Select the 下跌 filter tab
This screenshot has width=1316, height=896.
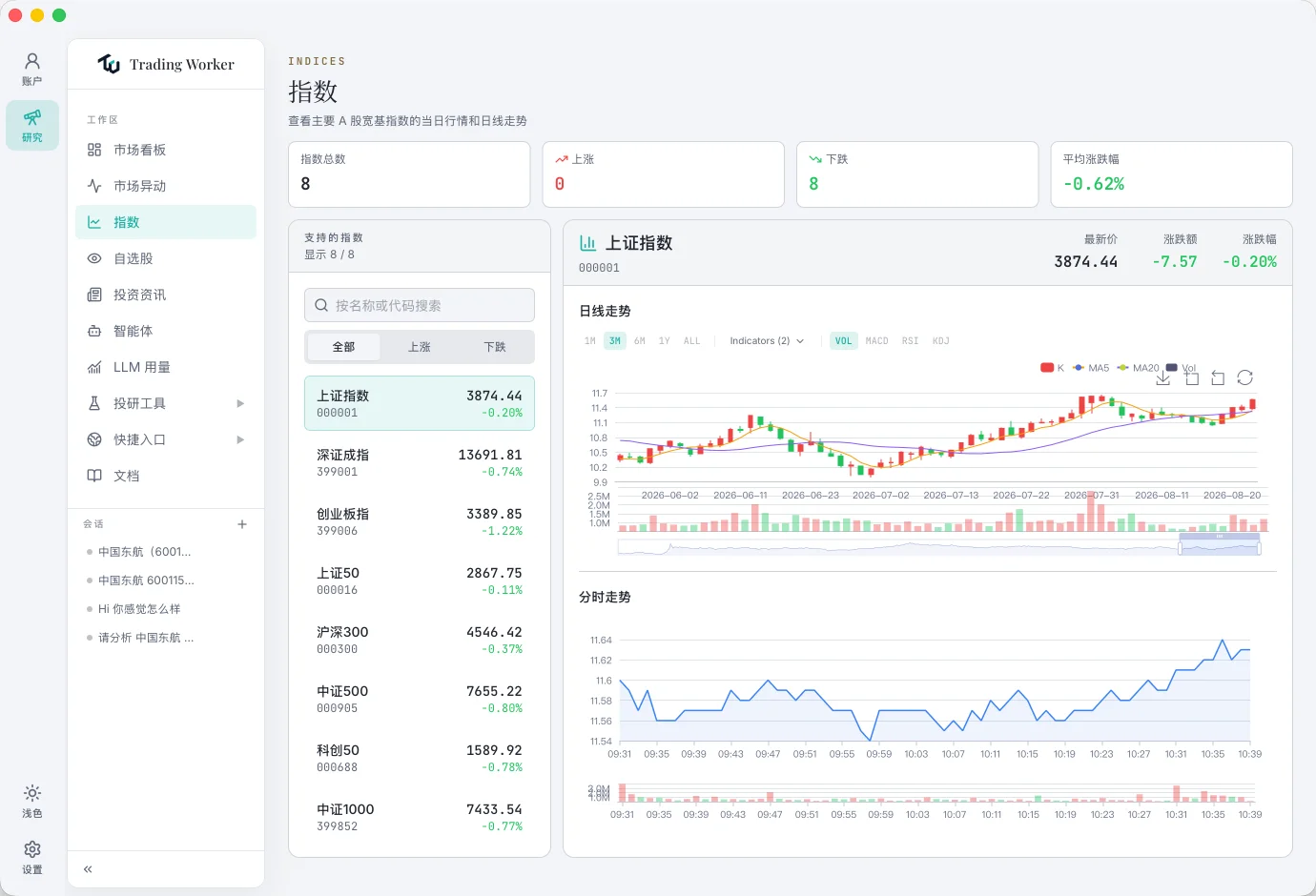click(x=495, y=347)
